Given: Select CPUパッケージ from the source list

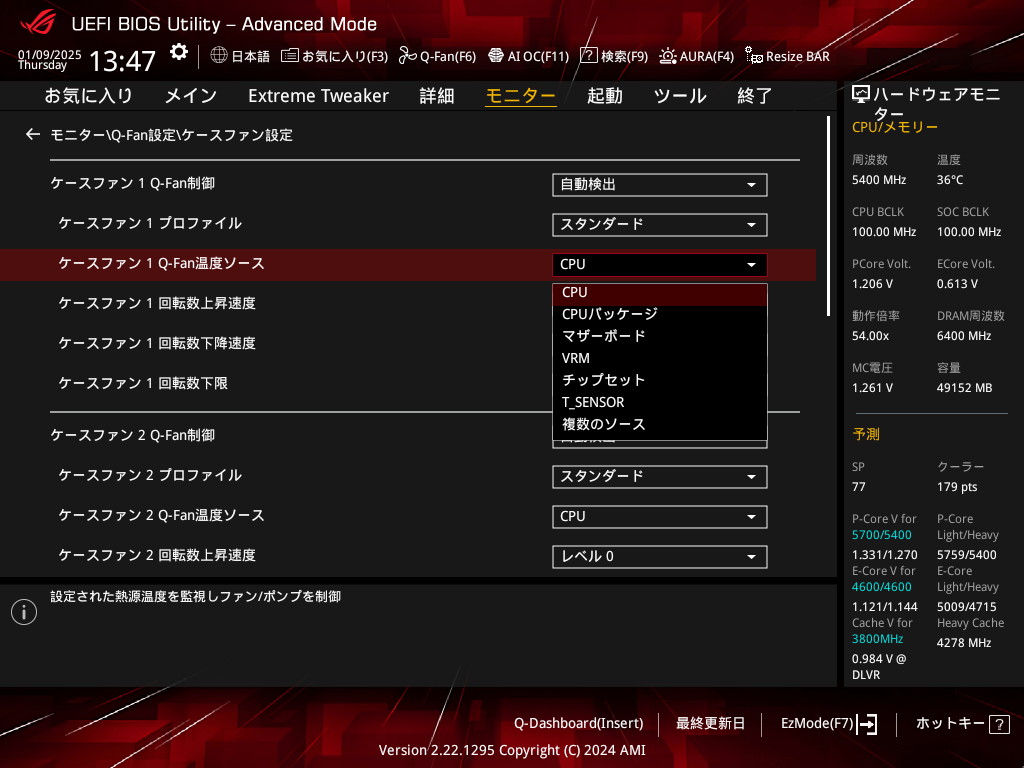Looking at the screenshot, I should [x=609, y=314].
